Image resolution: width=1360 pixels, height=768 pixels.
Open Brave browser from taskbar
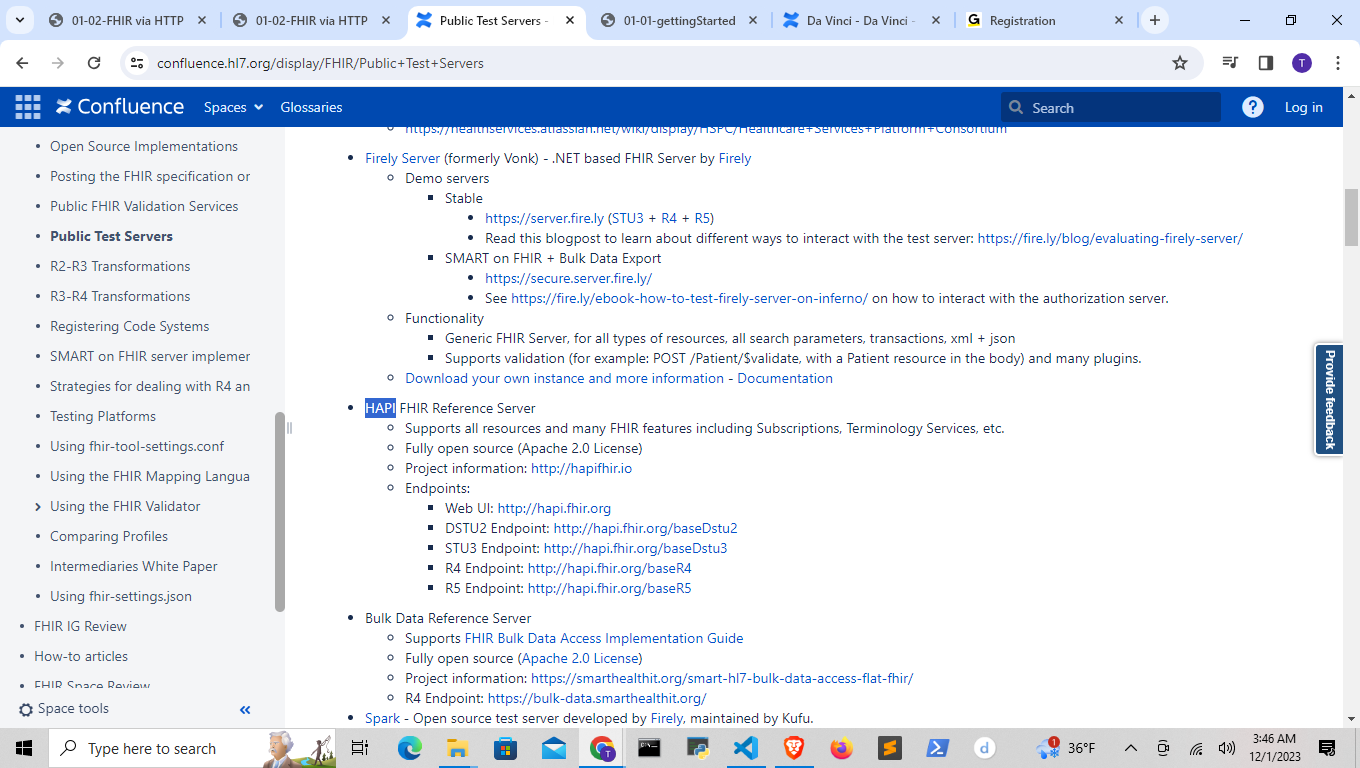click(x=794, y=748)
